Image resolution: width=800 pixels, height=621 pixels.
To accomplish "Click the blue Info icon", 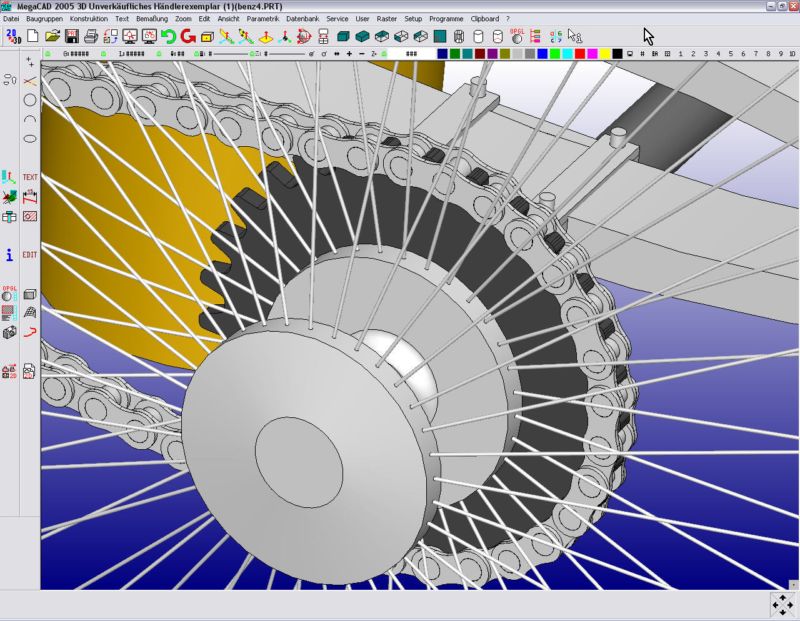I will (x=10, y=255).
